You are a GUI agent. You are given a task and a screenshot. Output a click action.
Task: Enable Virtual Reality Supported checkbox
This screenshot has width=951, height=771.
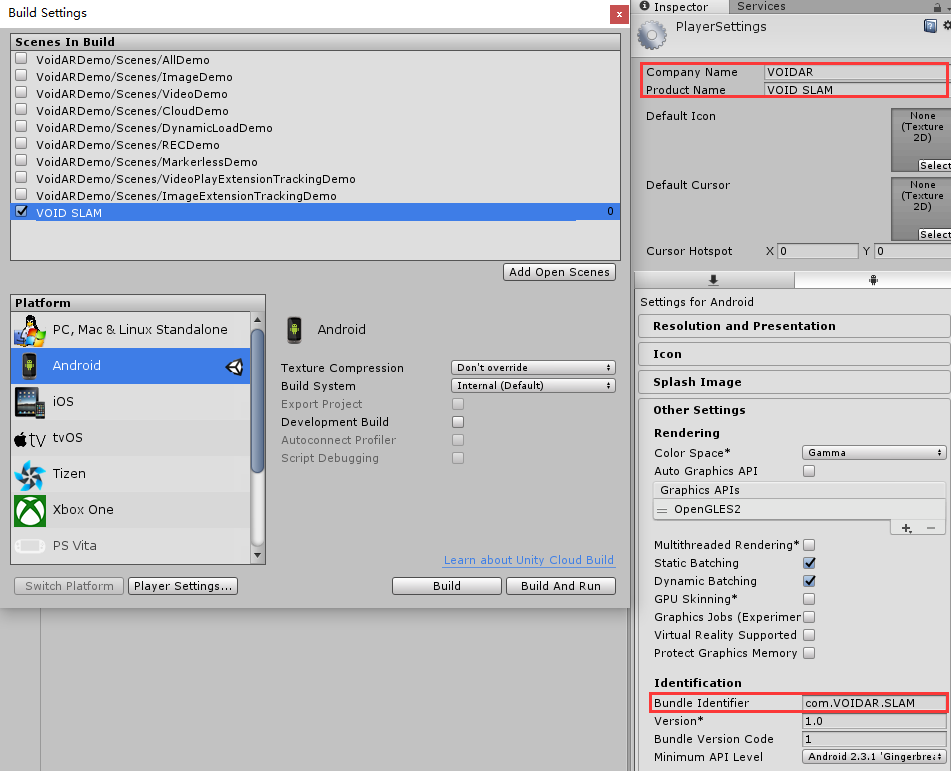pyautogui.click(x=809, y=635)
